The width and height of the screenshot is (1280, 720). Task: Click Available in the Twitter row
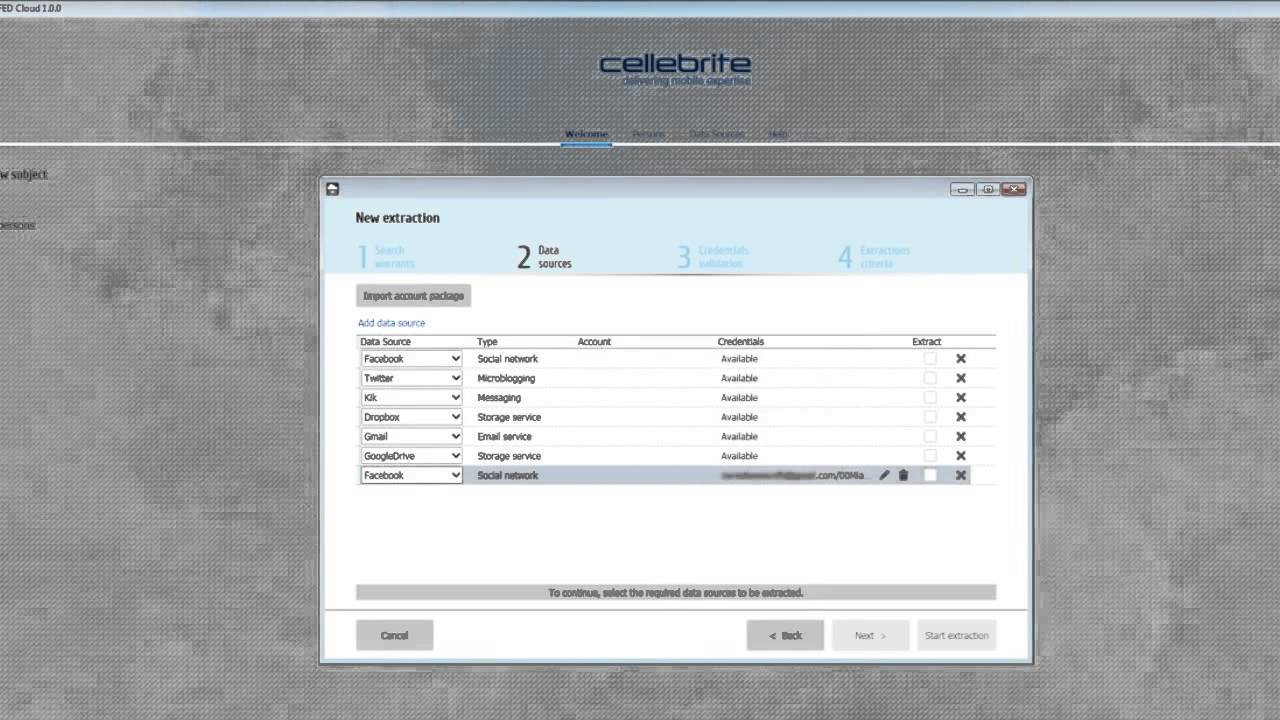click(x=740, y=378)
